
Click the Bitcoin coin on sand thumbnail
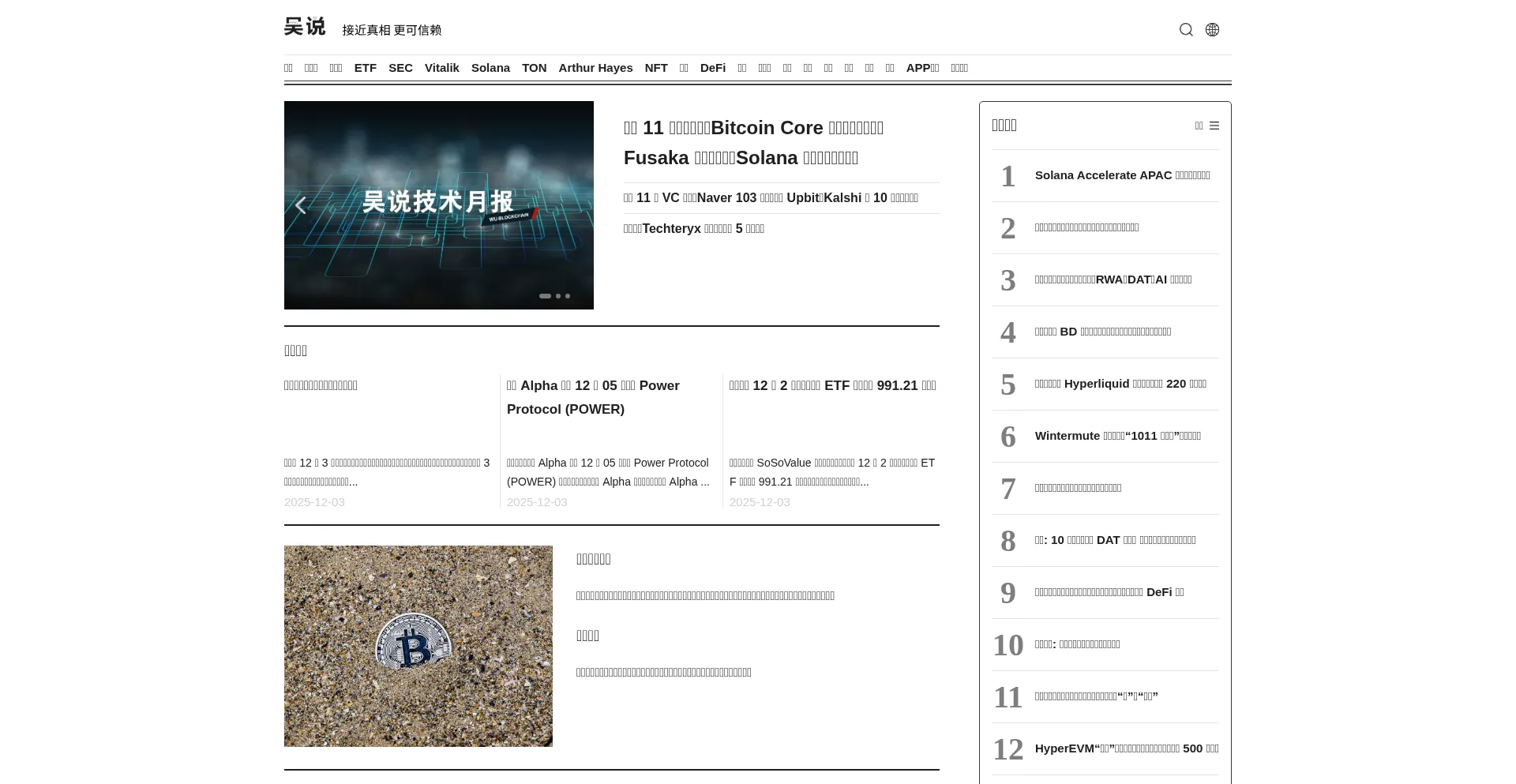[x=418, y=646]
